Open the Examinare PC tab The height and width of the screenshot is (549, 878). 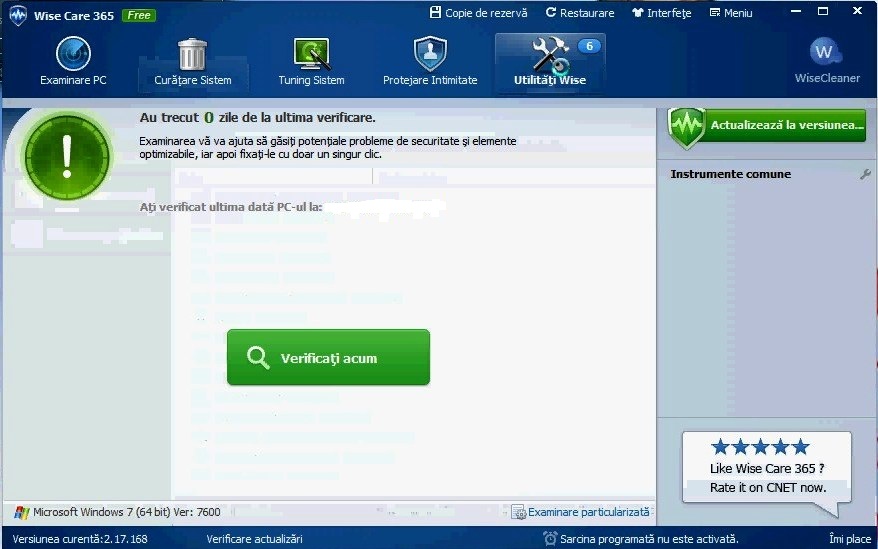73,62
